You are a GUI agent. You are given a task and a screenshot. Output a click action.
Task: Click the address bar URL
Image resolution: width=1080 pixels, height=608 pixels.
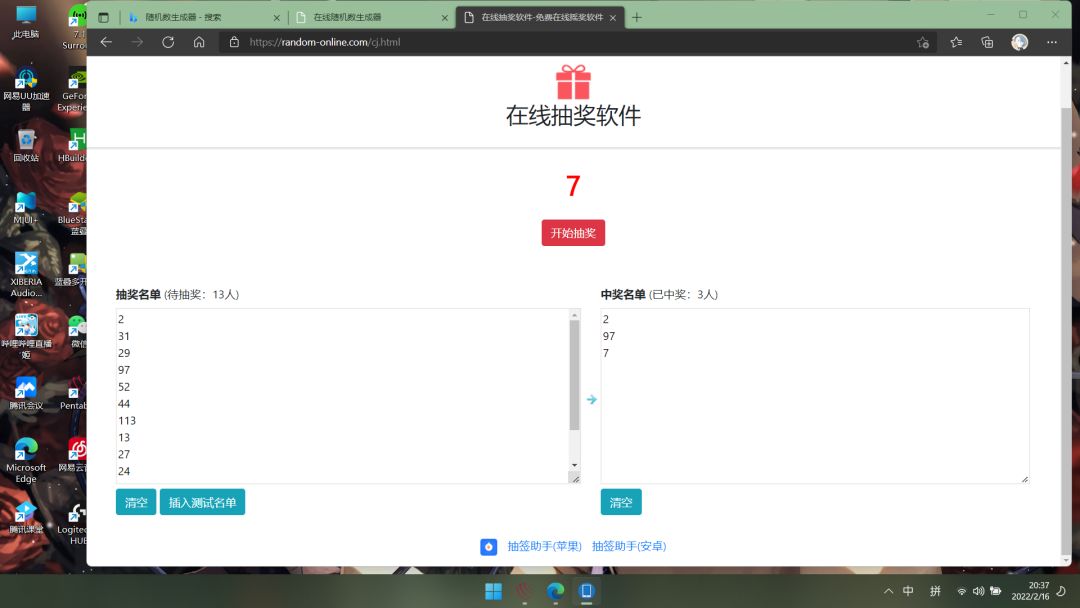tap(324, 42)
